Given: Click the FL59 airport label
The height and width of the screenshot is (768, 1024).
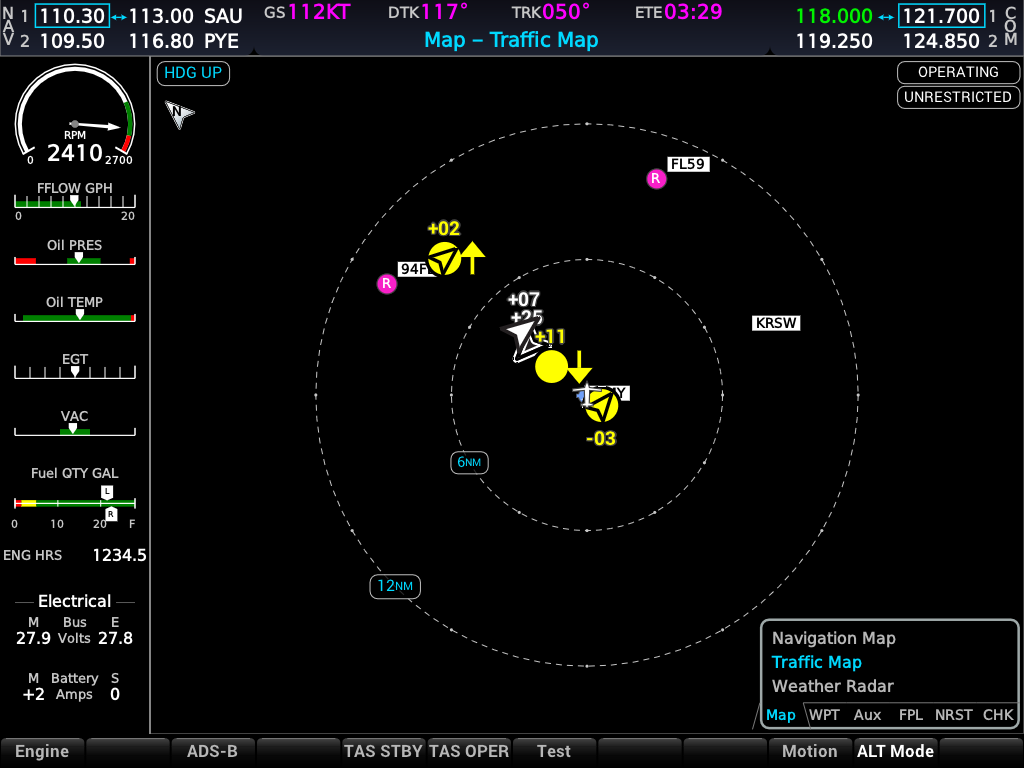Looking at the screenshot, I should click(688, 164).
